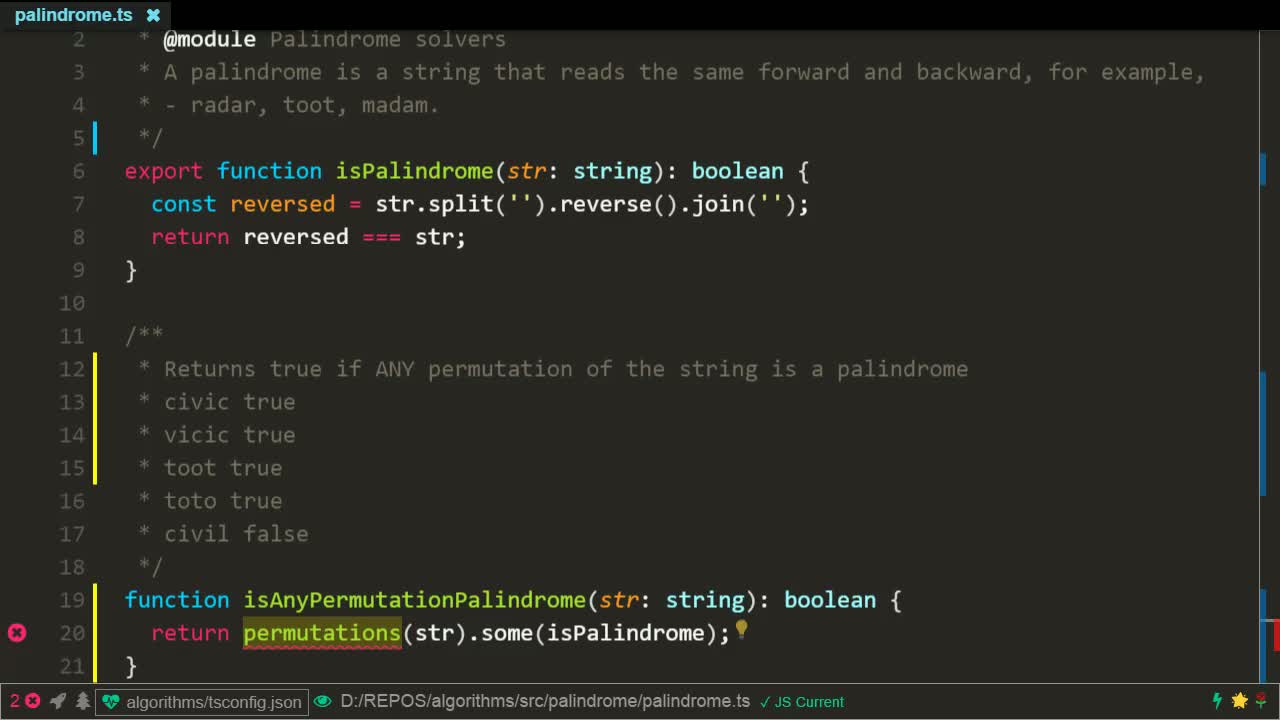Click the error count badge showing 2 problems

25,701
